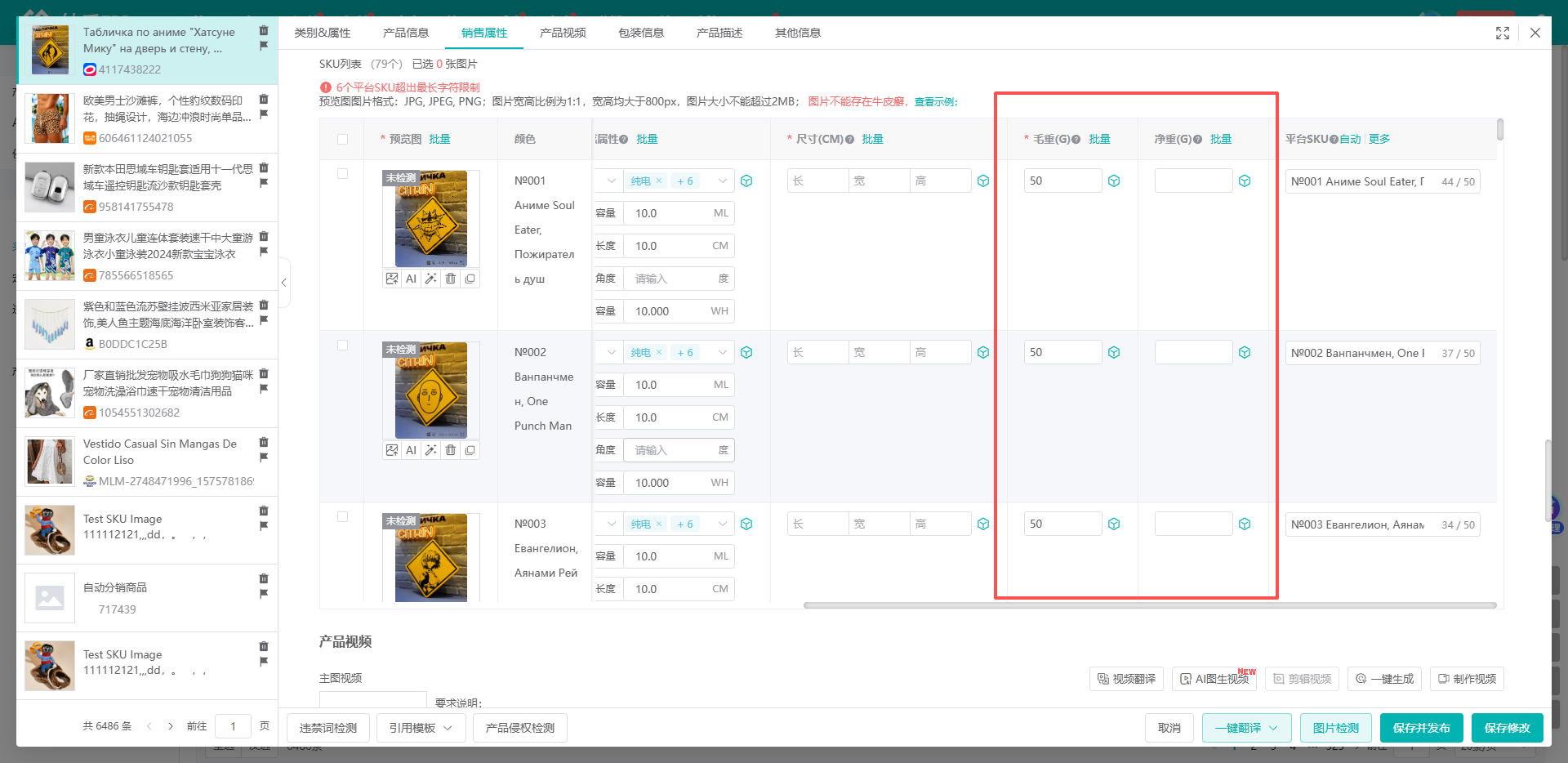Tick the select-all SKU checkbox in header

tap(343, 140)
